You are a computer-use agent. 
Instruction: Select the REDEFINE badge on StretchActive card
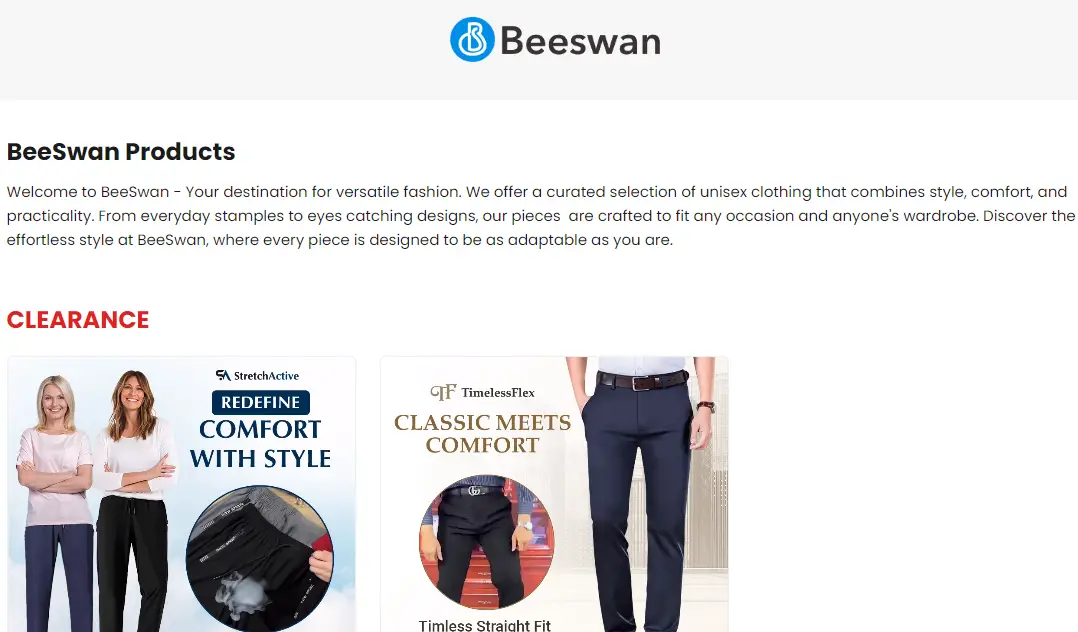pyautogui.click(x=261, y=402)
